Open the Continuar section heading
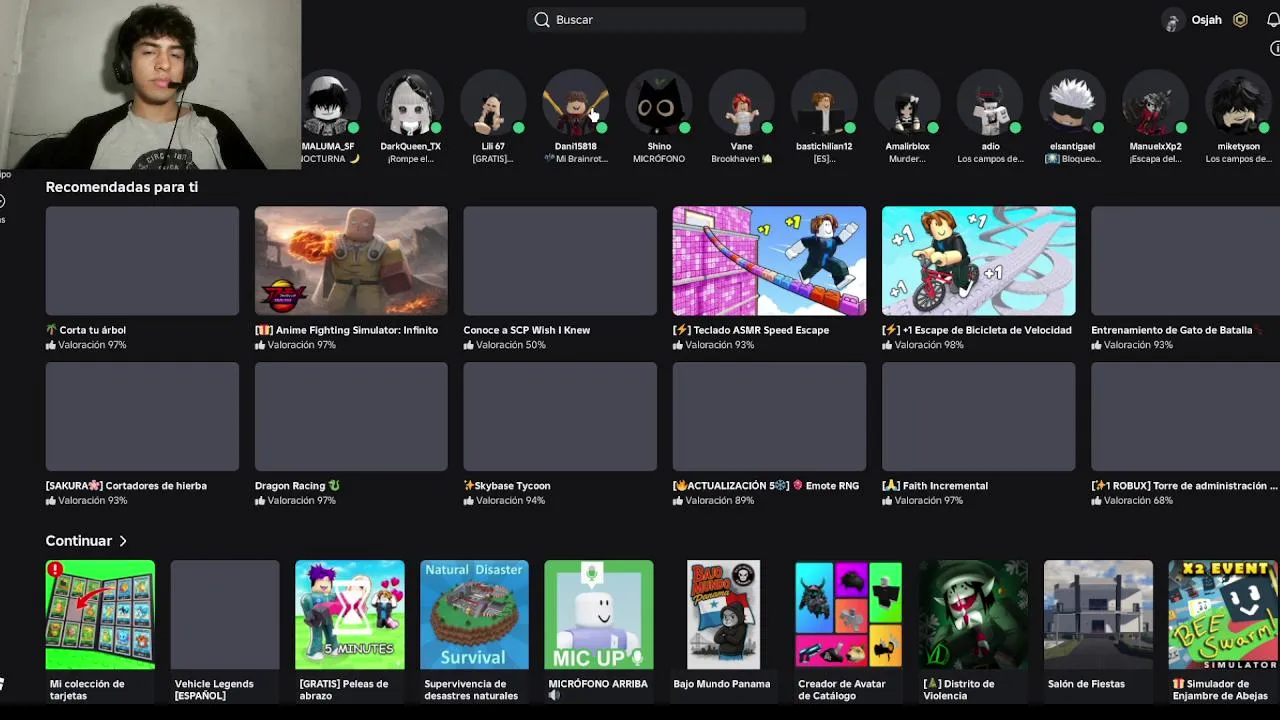 (79, 541)
